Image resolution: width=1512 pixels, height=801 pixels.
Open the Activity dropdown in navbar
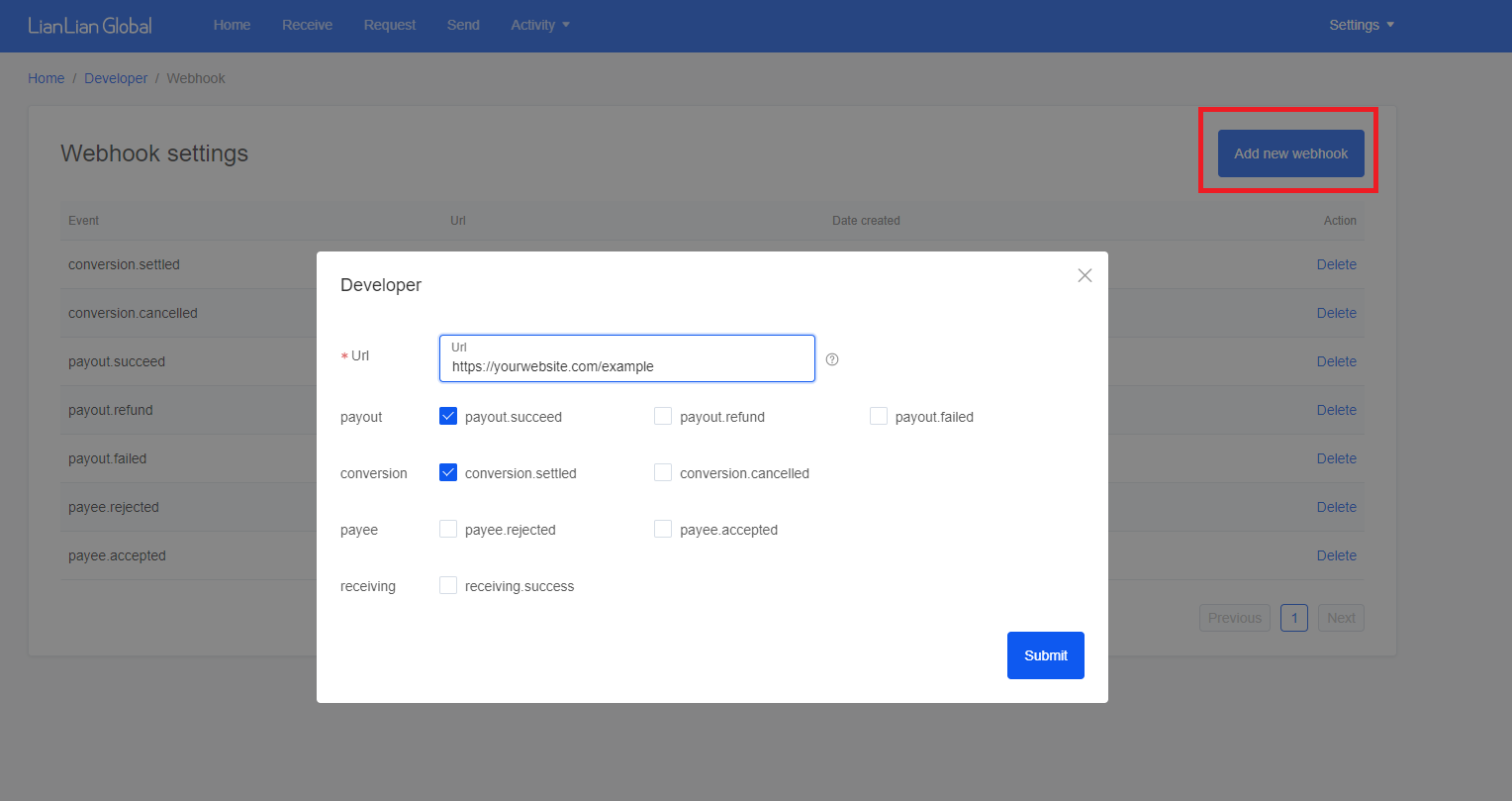539,25
